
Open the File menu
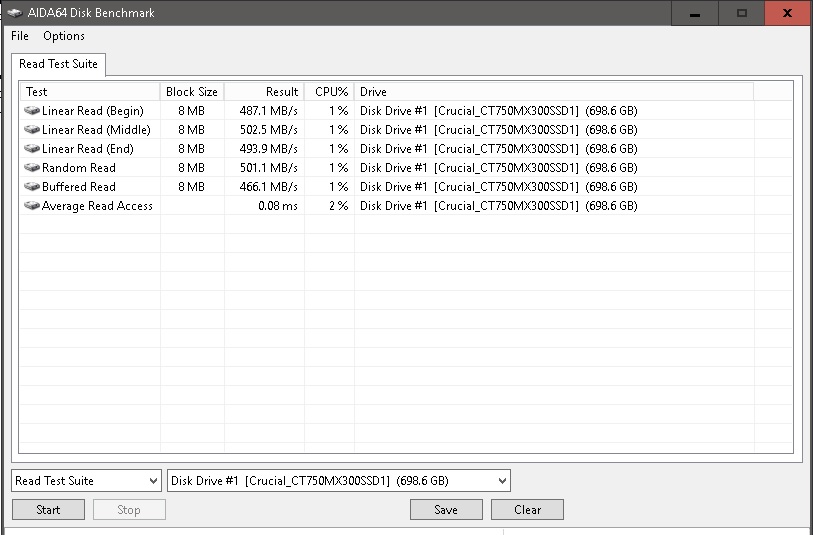20,36
